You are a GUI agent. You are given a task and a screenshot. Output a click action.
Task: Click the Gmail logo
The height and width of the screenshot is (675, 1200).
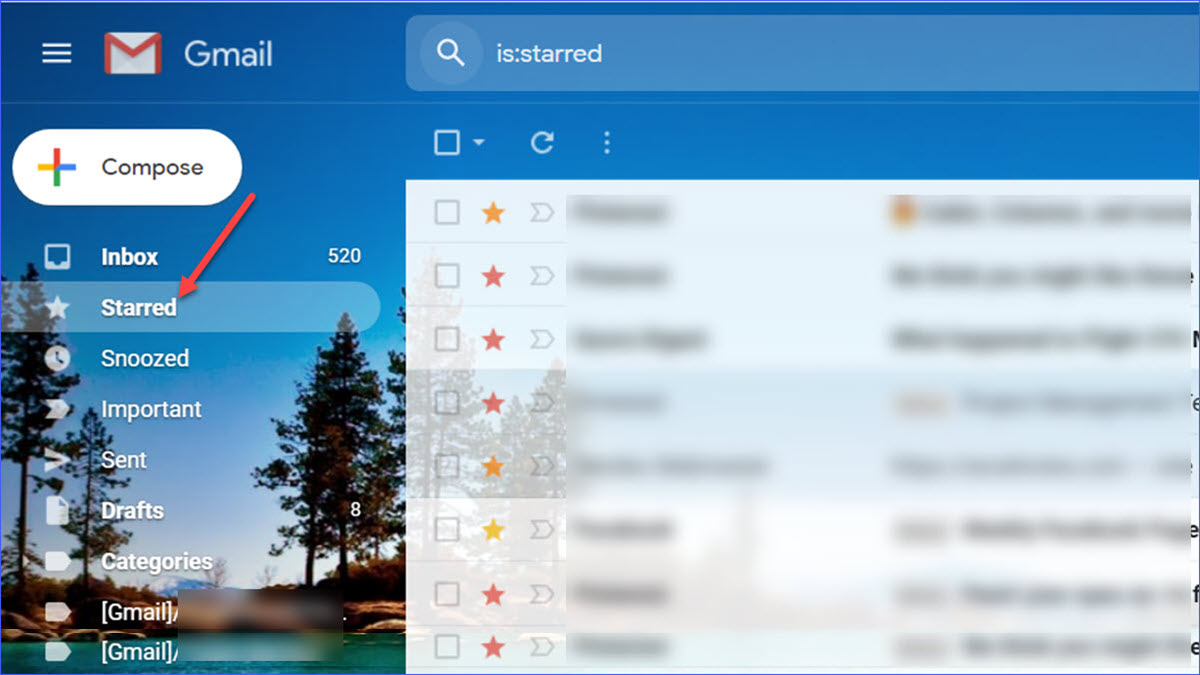pyautogui.click(x=135, y=52)
